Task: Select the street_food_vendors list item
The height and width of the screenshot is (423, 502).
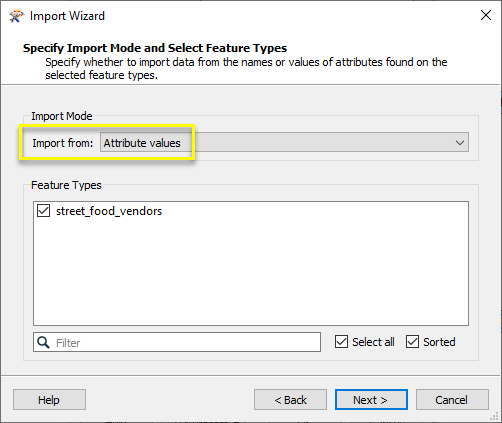Action: (109, 211)
